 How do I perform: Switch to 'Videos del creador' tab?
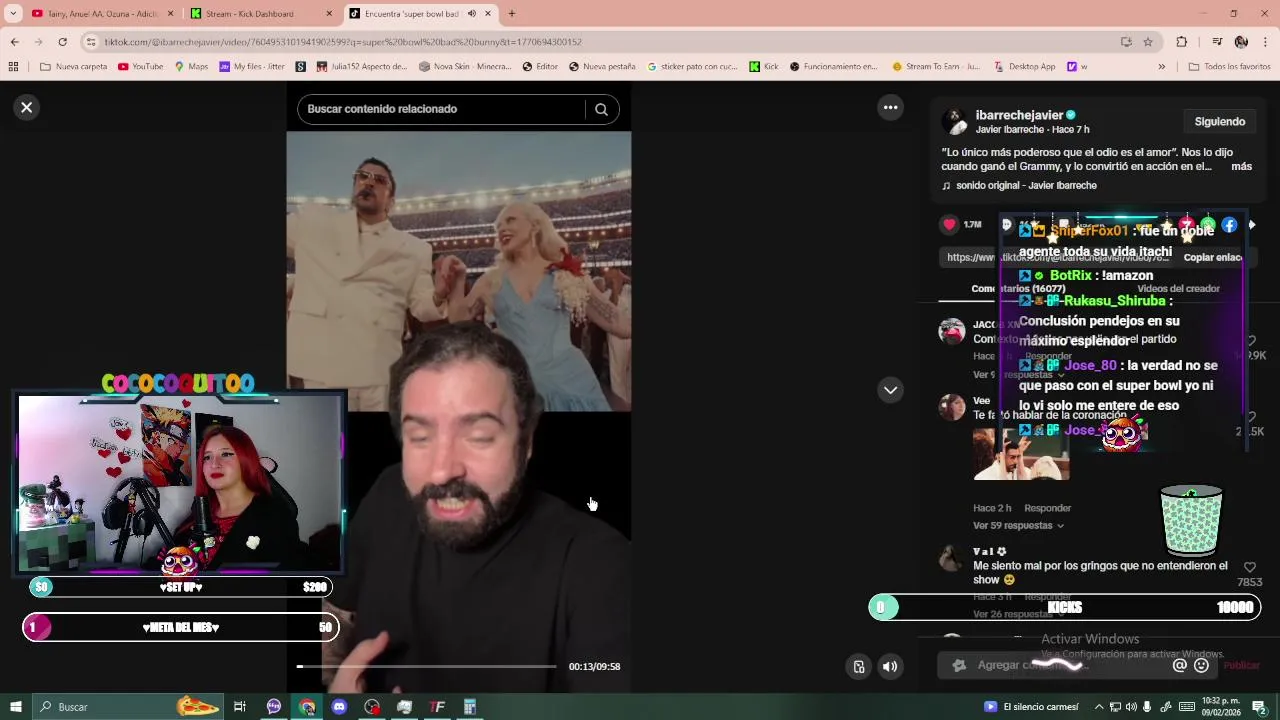tap(1178, 288)
